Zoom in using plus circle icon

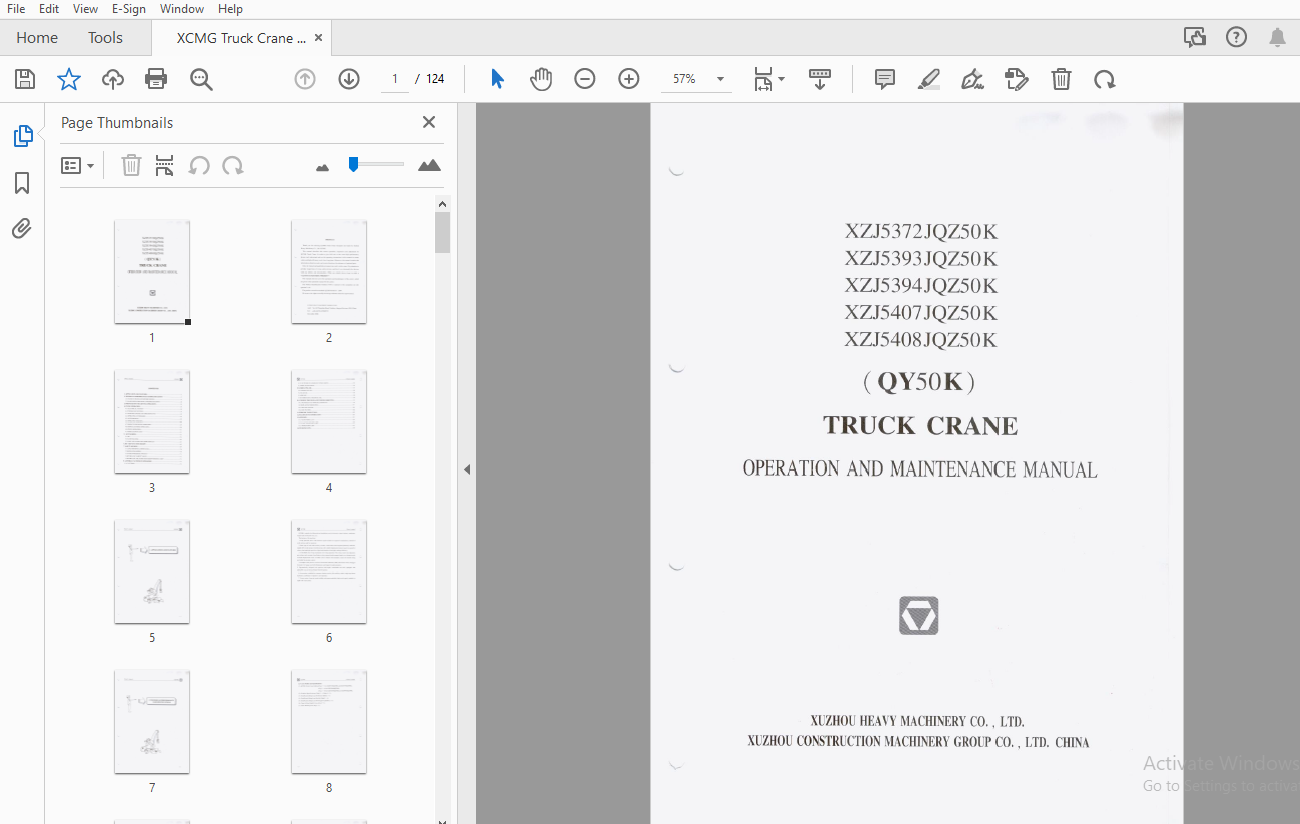(629, 79)
